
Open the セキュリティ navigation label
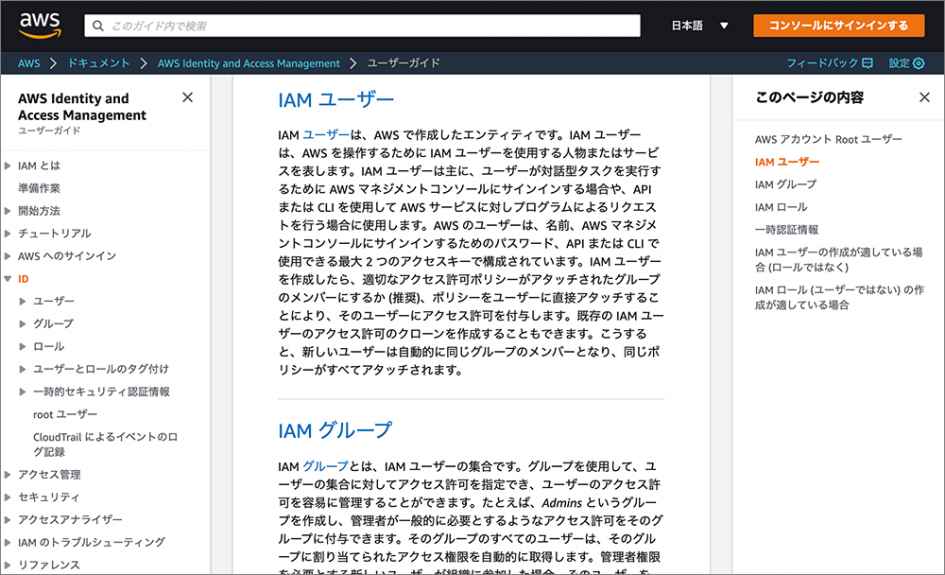49,497
